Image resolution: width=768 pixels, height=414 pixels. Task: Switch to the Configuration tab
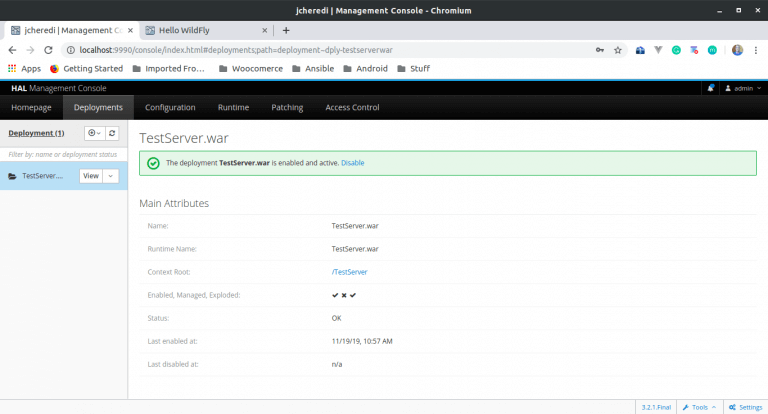170,107
